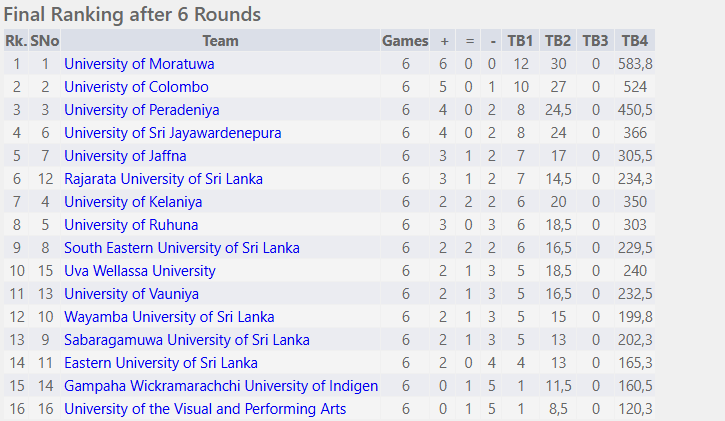Click the Team column header
This screenshot has width=725, height=421.
[221, 41]
